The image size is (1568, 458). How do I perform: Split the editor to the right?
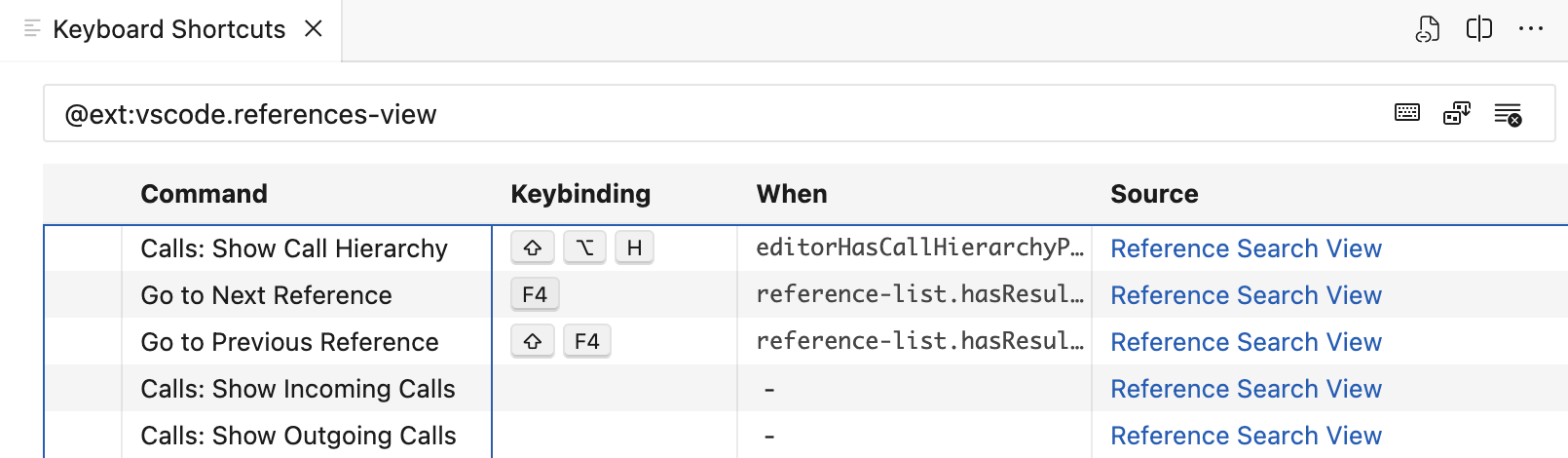[1478, 29]
